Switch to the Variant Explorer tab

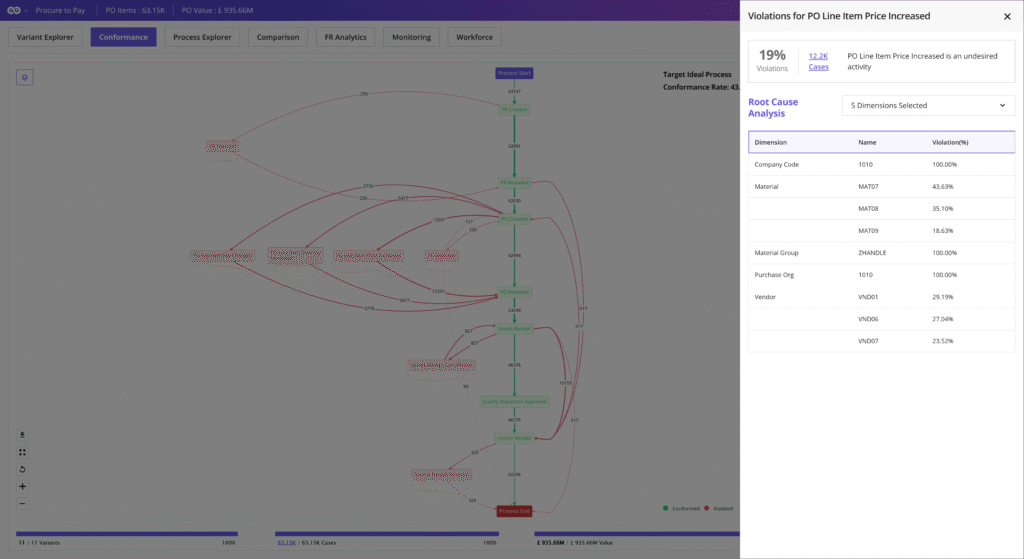tap(45, 37)
